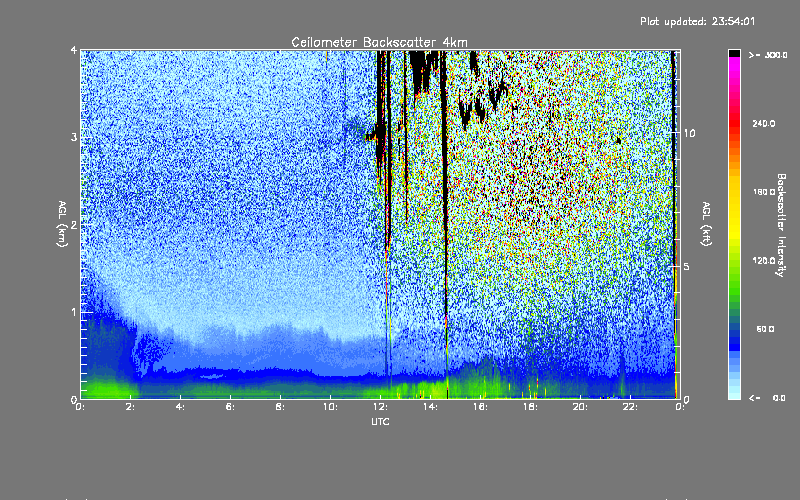Click the "6:" hour tick on the time axis
The image size is (800, 500).
pyautogui.click(x=230, y=407)
